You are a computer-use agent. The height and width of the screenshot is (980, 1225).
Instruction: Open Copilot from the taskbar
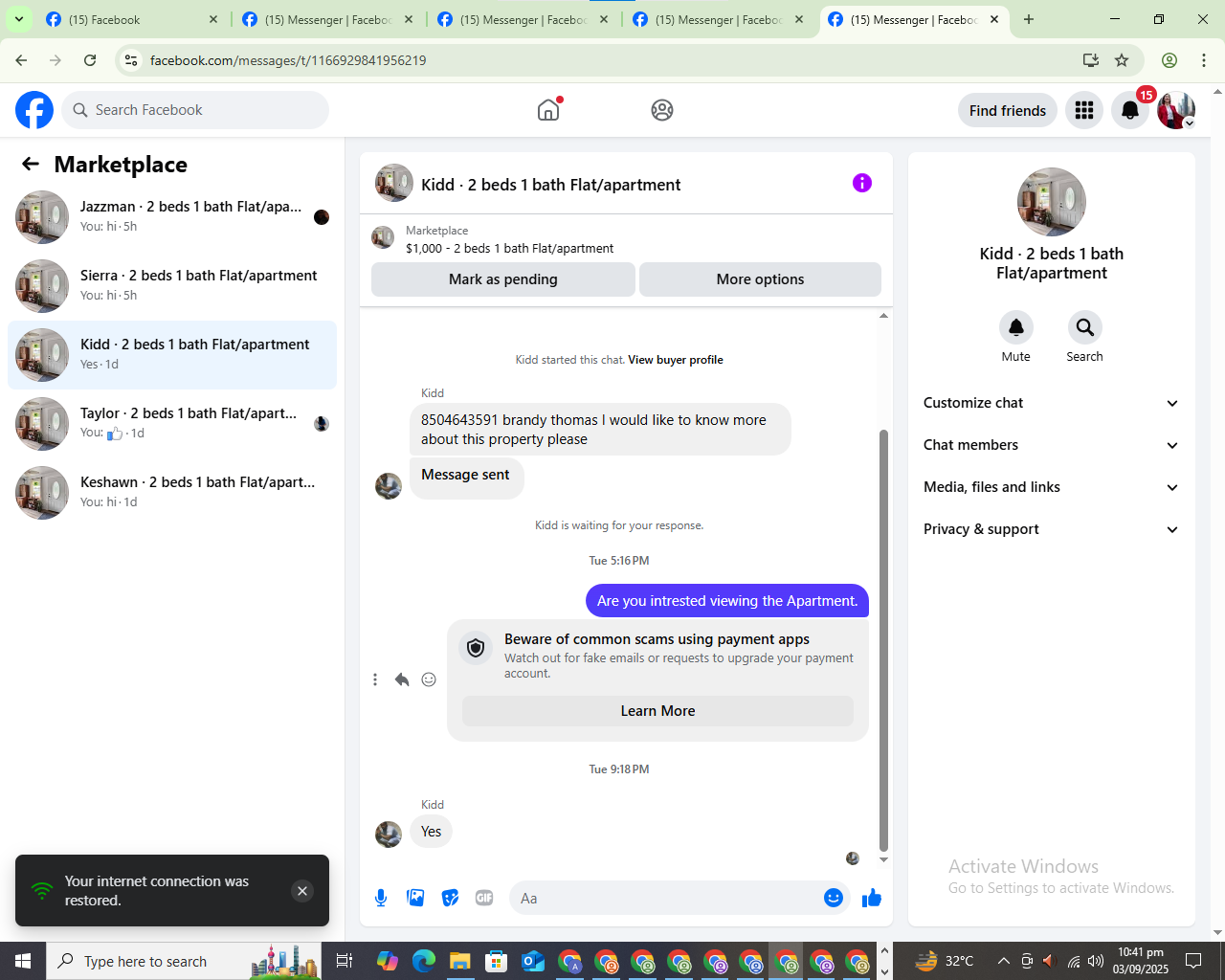[x=388, y=961]
